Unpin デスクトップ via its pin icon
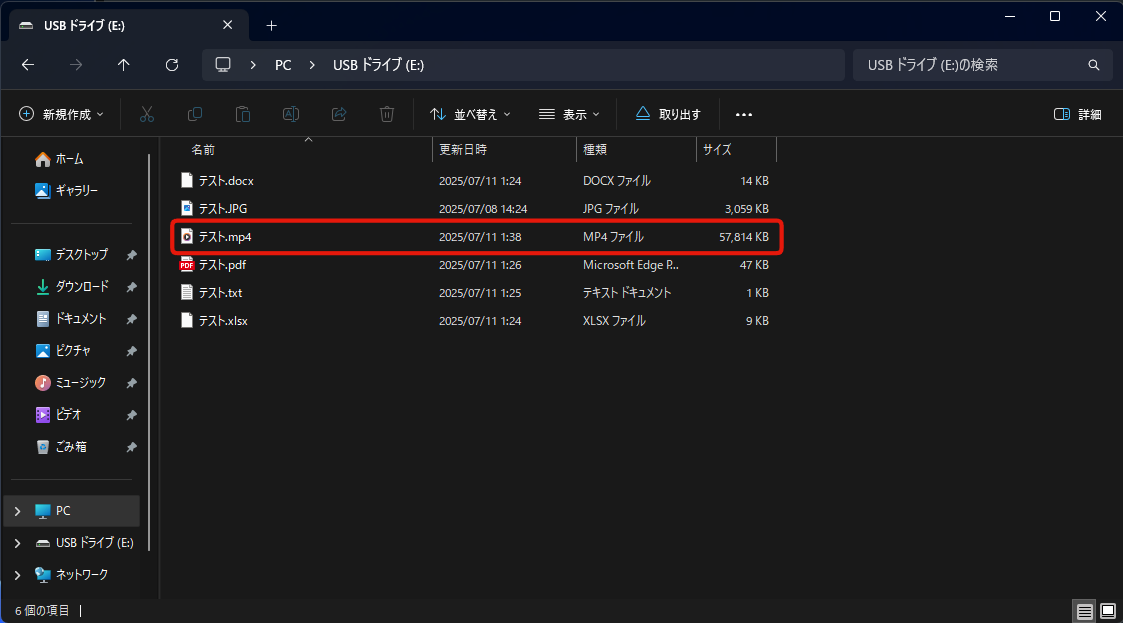The width and height of the screenshot is (1123, 623). pos(132,255)
